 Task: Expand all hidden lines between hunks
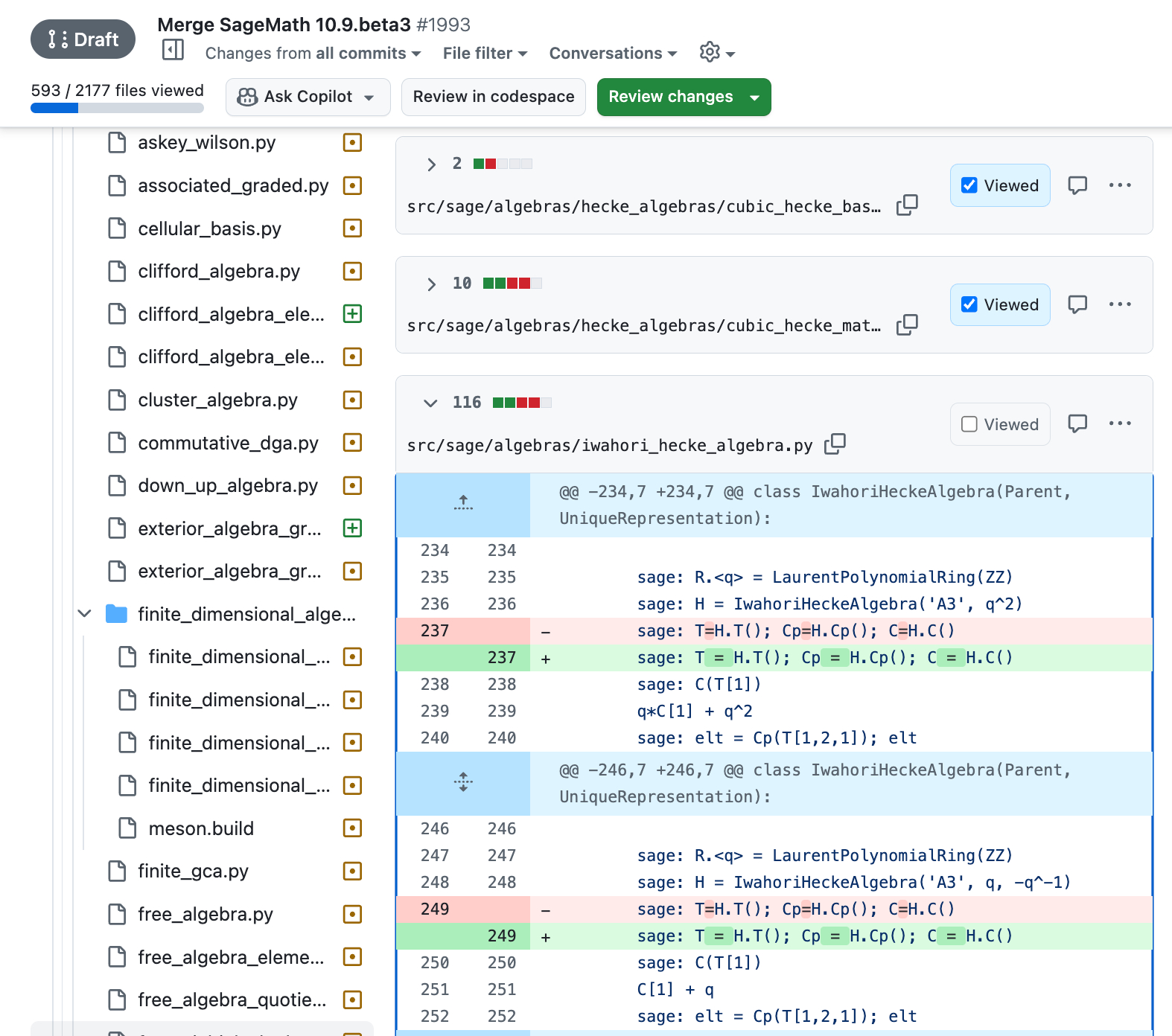(x=463, y=782)
